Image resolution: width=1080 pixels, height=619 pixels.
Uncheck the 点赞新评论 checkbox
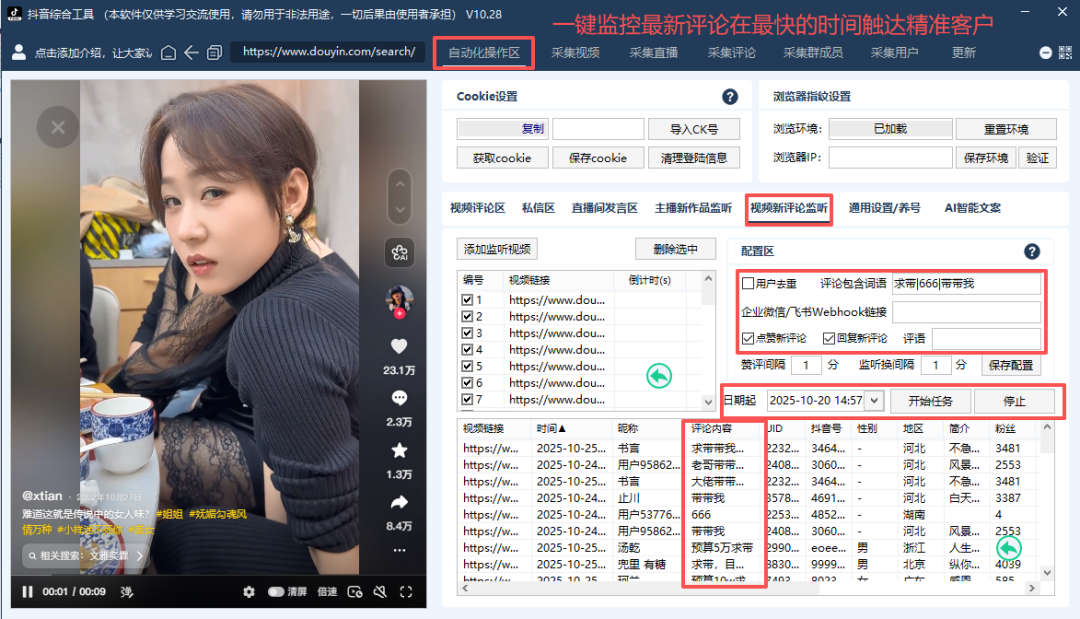tap(748, 338)
